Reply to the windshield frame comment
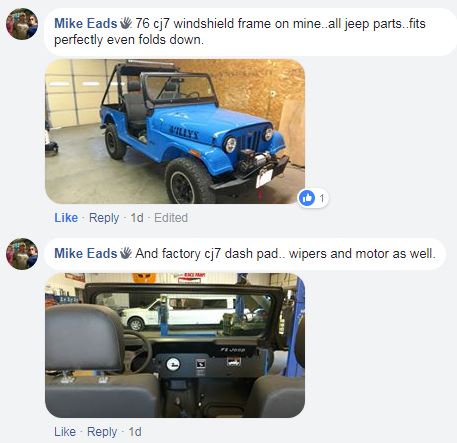457x443 pixels. point(104,218)
